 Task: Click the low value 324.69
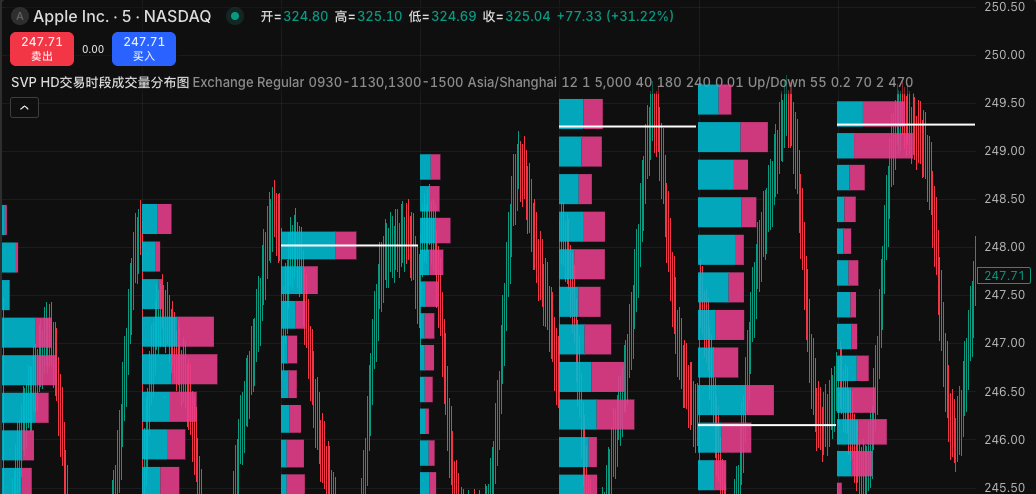click(454, 17)
